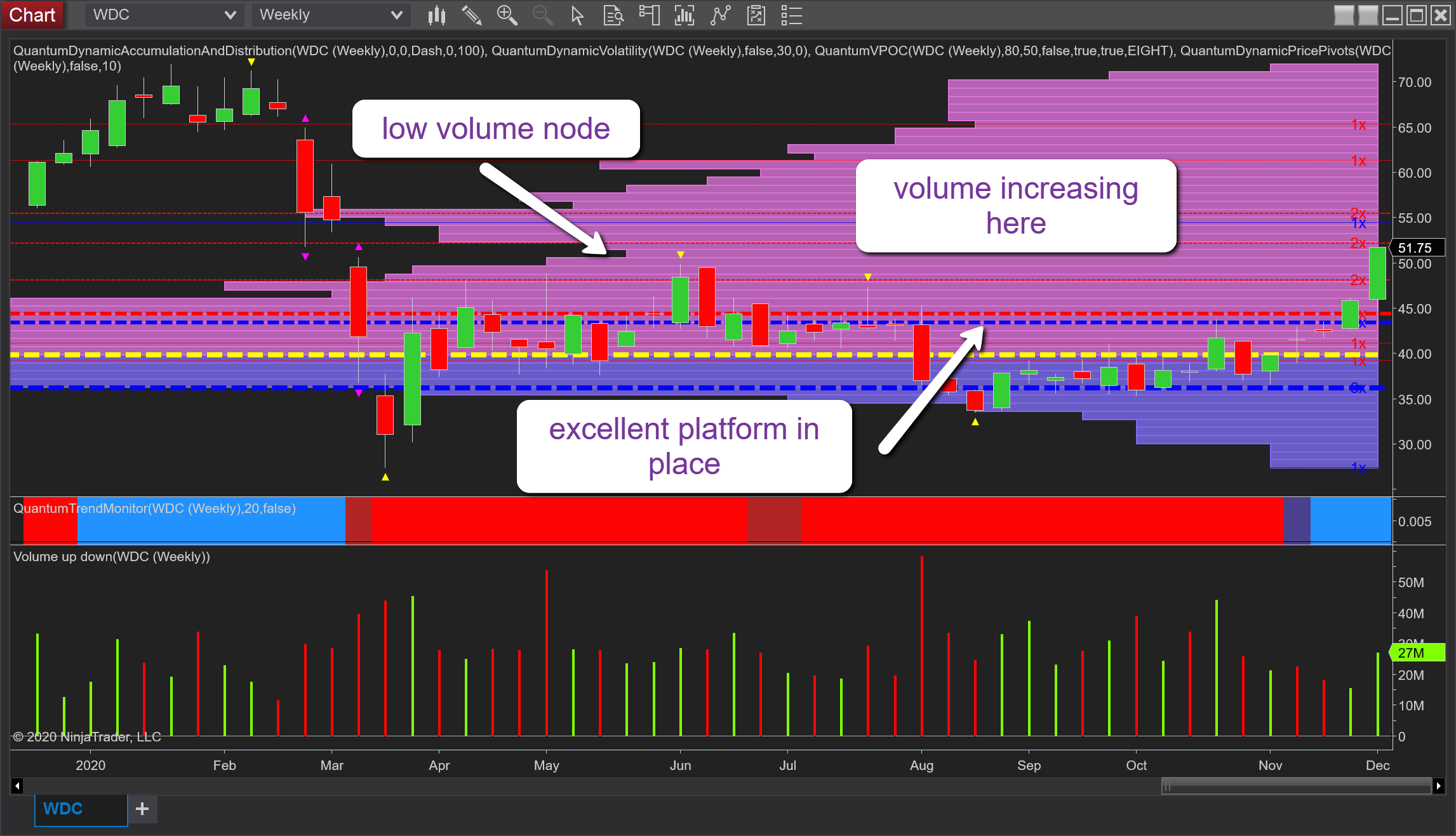This screenshot has height=836, width=1456.
Task: Open the data box document-search icon
Action: pos(613,15)
